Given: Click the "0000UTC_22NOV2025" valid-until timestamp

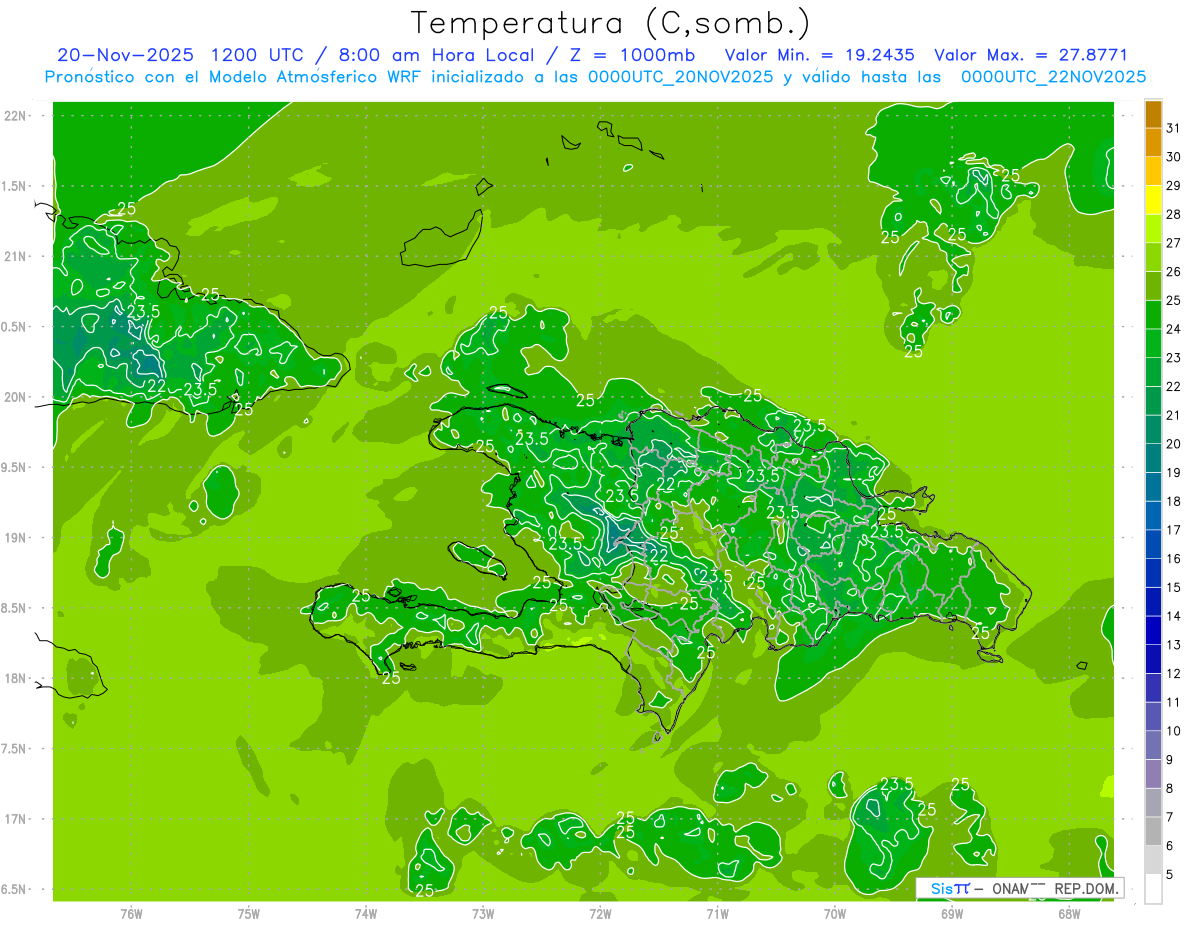Looking at the screenshot, I should coord(1053,76).
